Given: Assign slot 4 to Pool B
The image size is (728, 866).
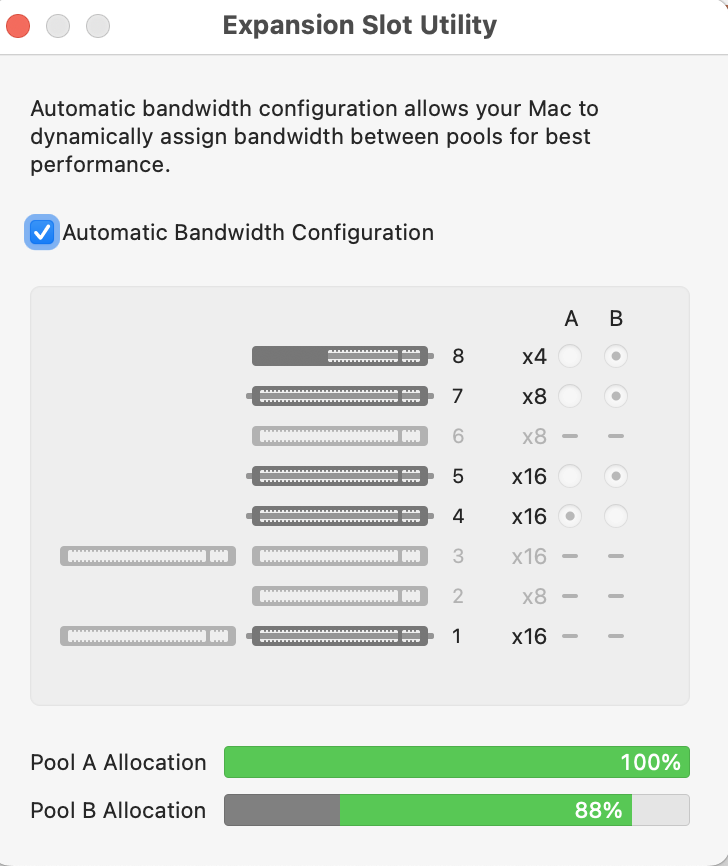Looking at the screenshot, I should point(616,516).
